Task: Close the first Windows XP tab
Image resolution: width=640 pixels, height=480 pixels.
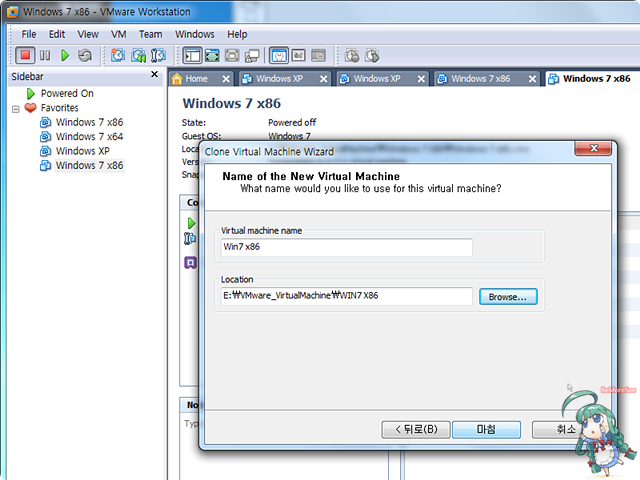Action: point(323,79)
